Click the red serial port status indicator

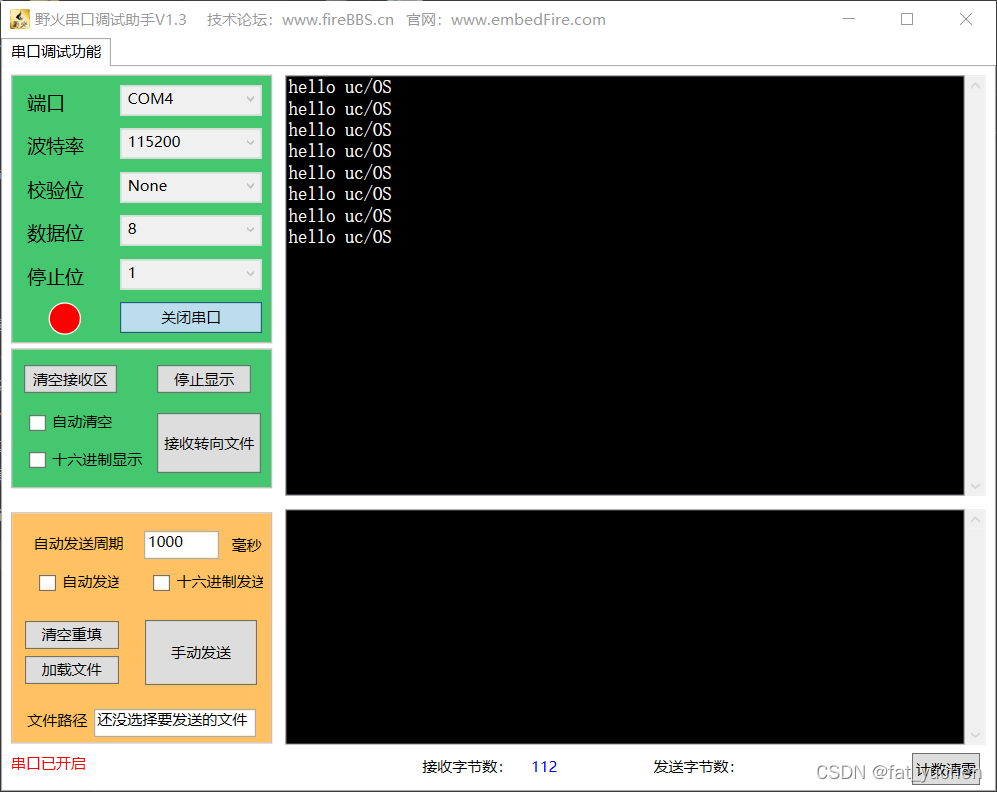pyautogui.click(x=65, y=318)
